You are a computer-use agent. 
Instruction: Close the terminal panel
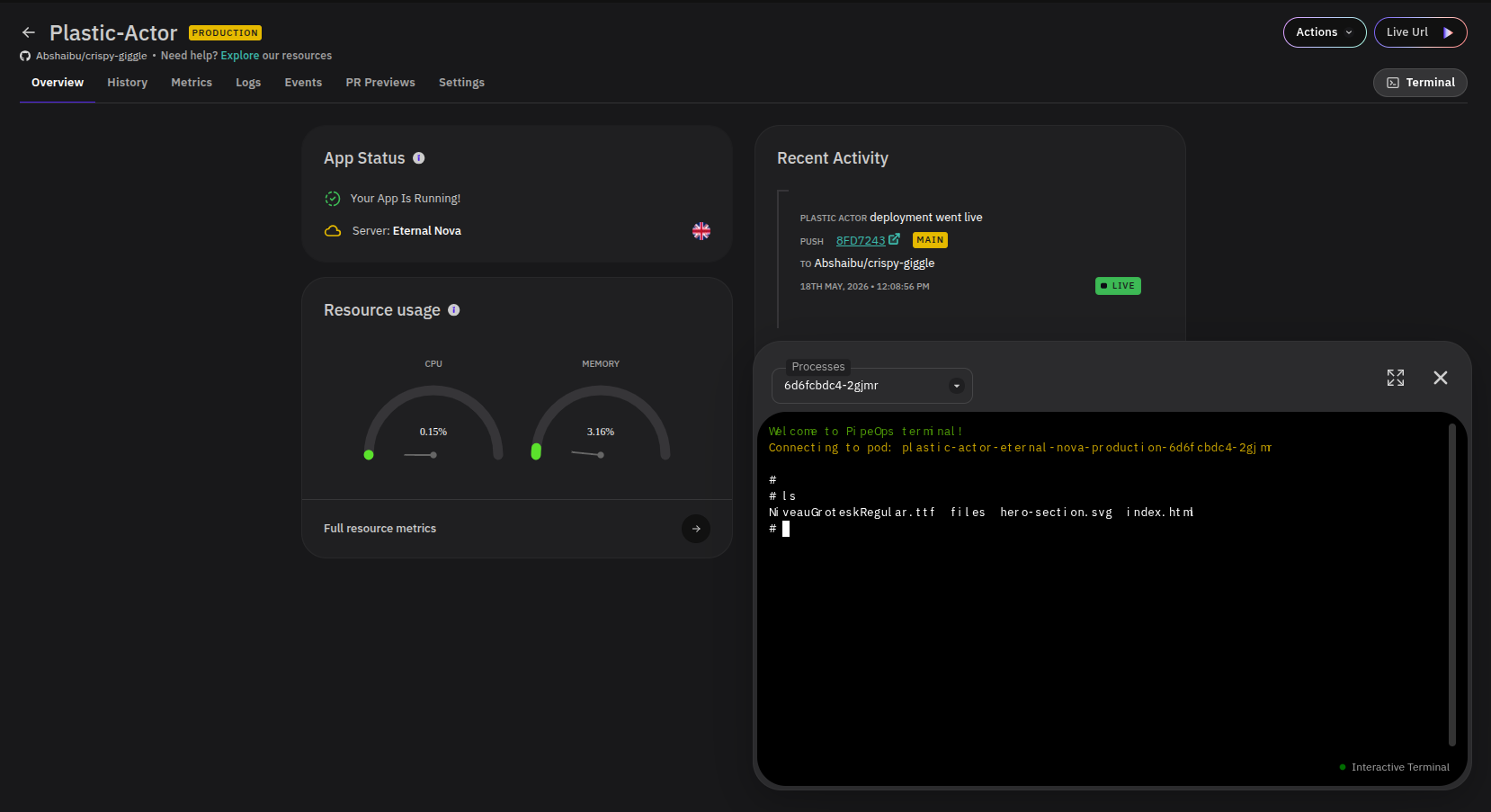pyautogui.click(x=1441, y=378)
